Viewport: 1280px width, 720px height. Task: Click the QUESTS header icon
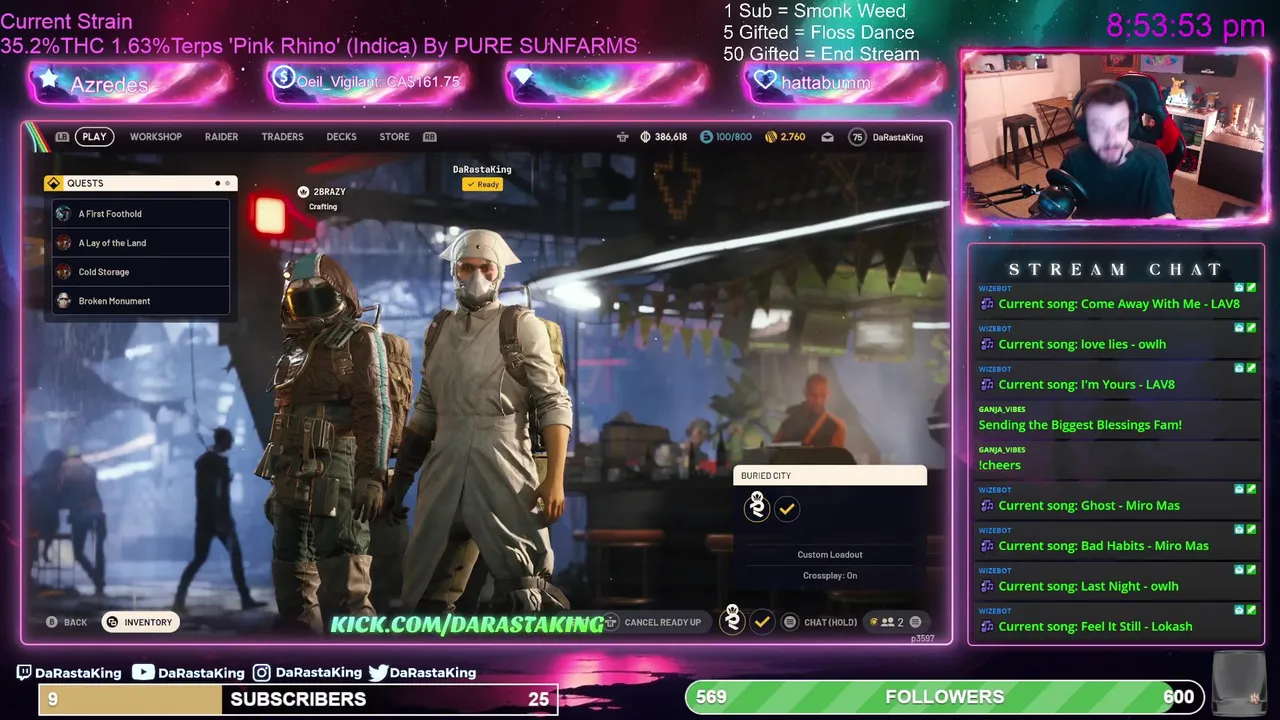pyautogui.click(x=54, y=183)
